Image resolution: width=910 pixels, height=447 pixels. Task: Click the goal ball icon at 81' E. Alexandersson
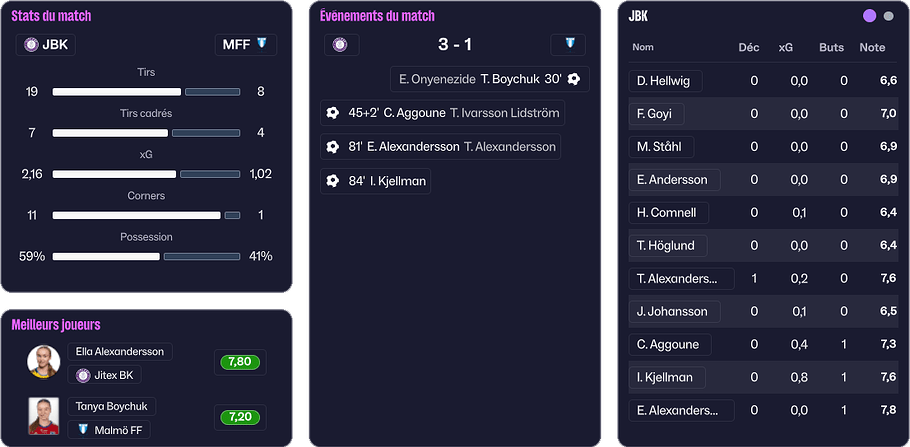333,147
